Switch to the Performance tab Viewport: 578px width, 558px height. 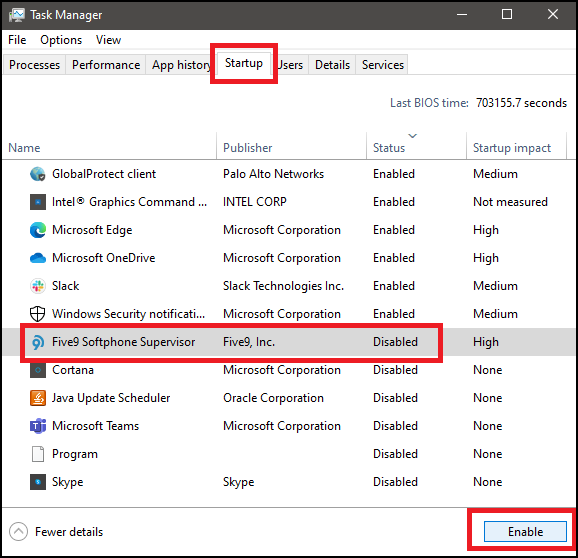(106, 65)
